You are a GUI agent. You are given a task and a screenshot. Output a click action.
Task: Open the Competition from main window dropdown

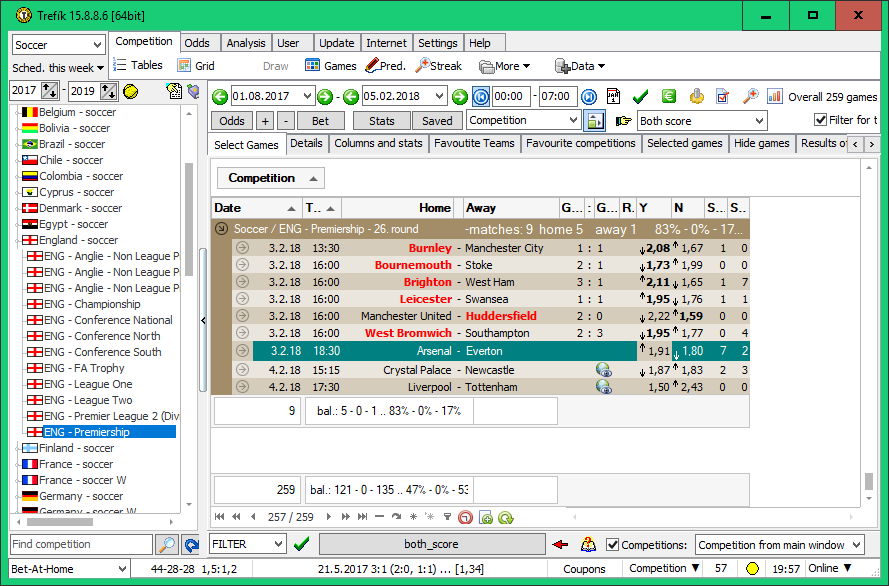[x=856, y=545]
